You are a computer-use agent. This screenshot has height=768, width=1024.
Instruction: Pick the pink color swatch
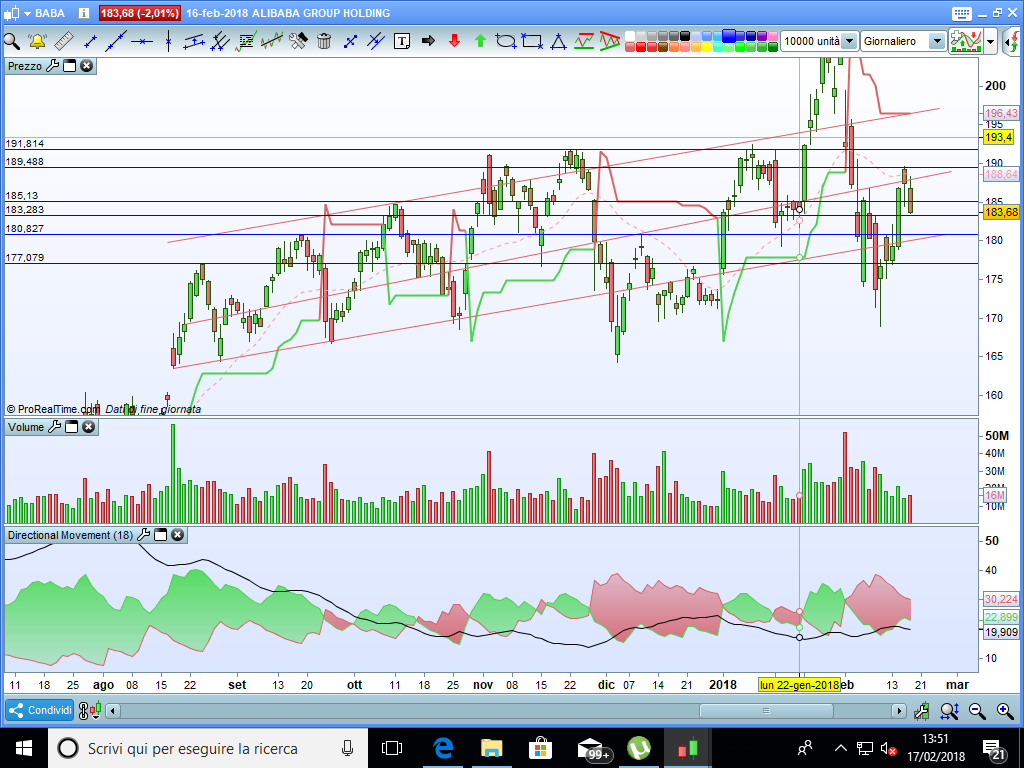[773, 36]
